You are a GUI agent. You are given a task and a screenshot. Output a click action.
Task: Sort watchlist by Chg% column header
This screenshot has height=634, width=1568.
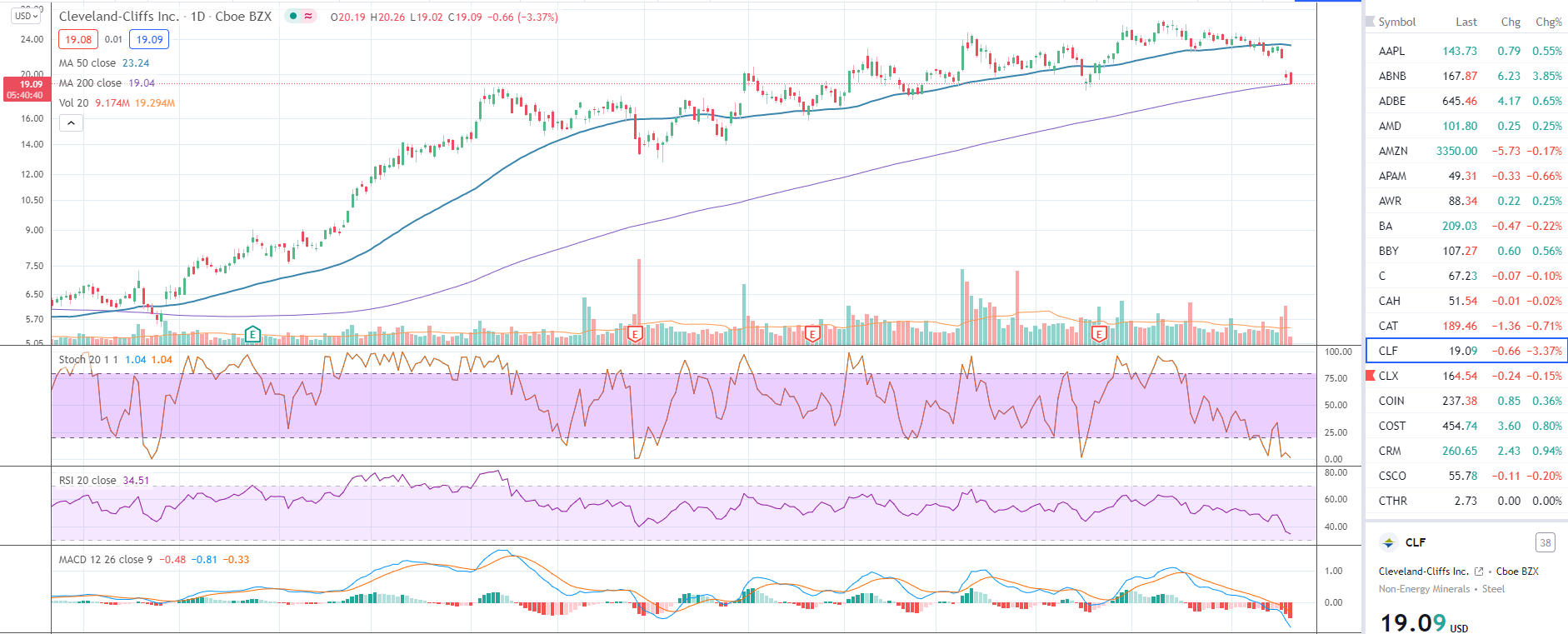click(1549, 22)
